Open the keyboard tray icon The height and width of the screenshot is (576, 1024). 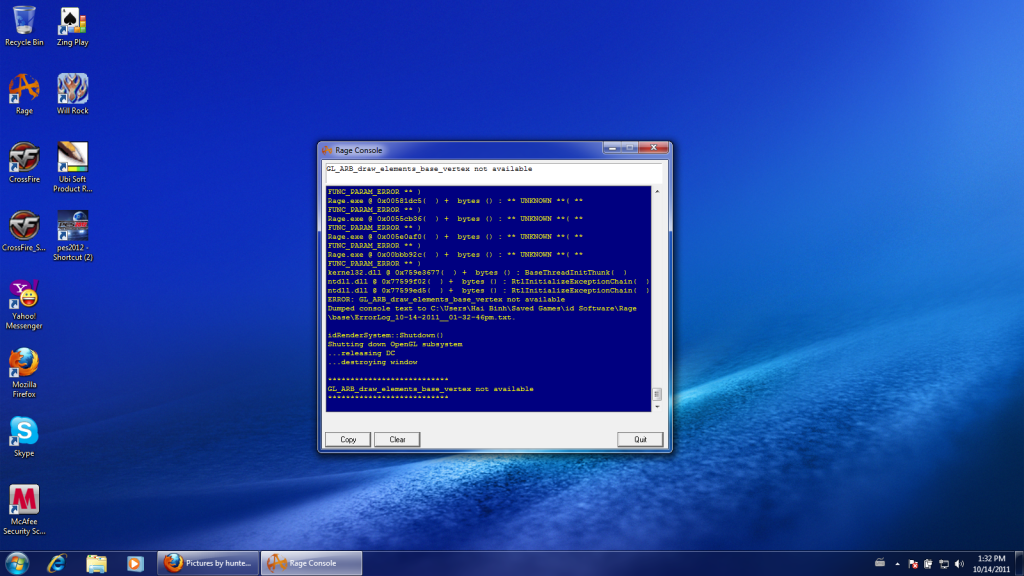tap(880, 563)
